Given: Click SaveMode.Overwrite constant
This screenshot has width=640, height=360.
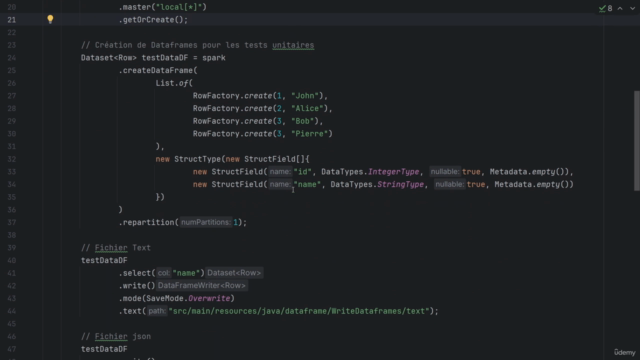Looking at the screenshot, I should [x=188, y=298].
